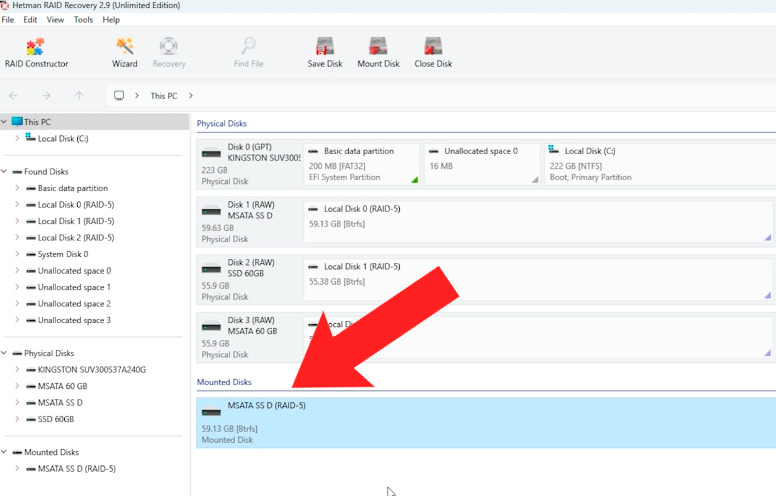The image size is (776, 496).
Task: Collapse the This PC tree node
Action: [x=4, y=121]
